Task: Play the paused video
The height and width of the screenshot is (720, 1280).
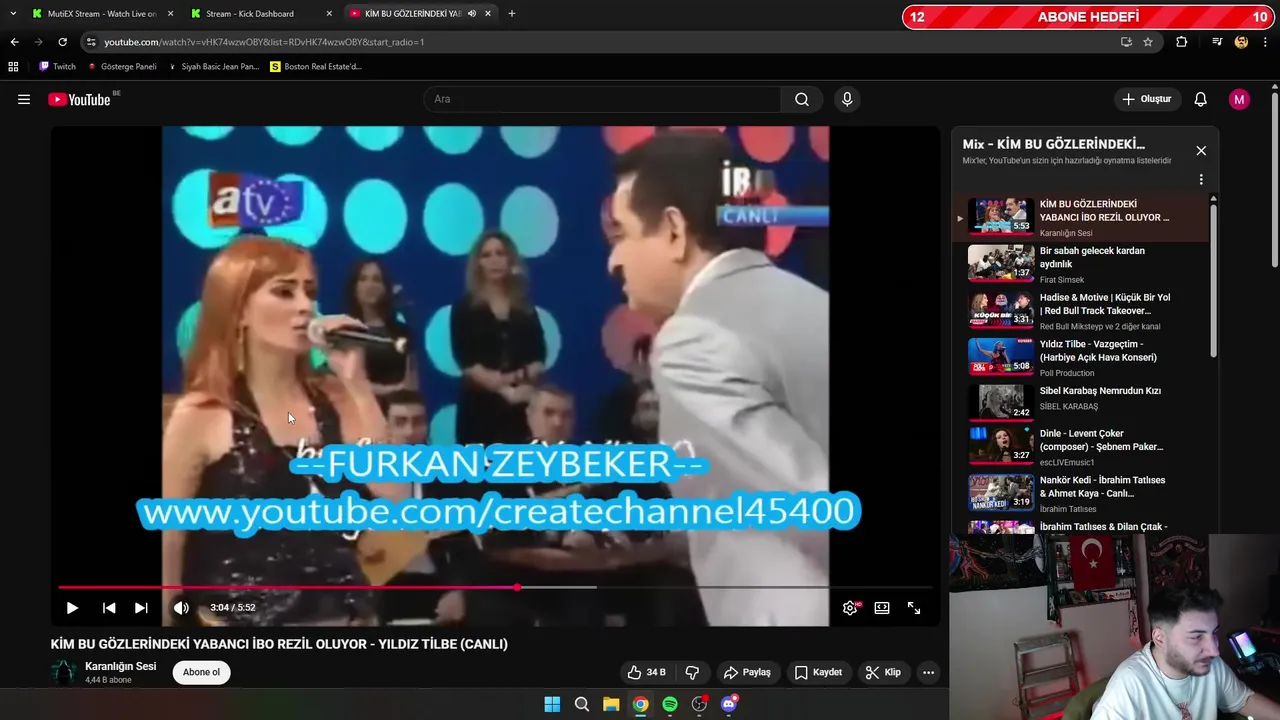Action: 72,608
